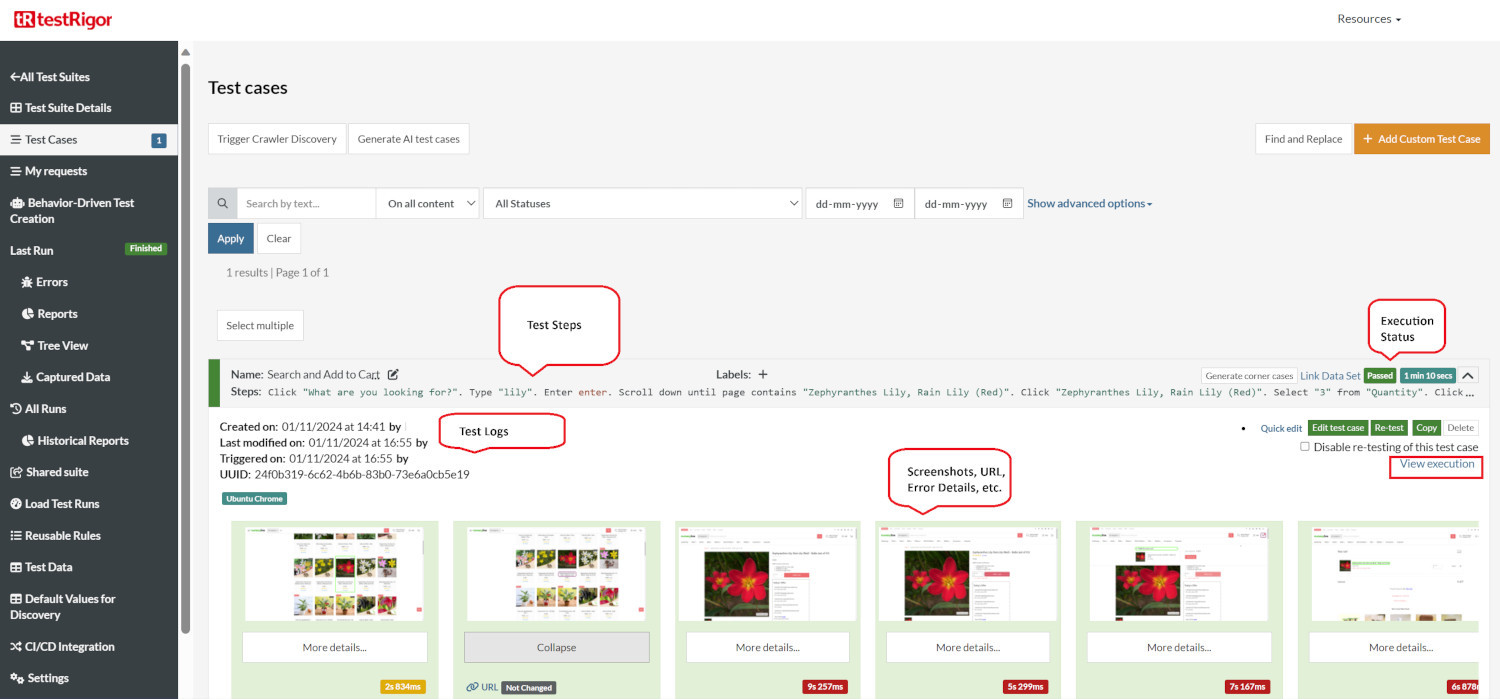The width and height of the screenshot is (1500, 699).
Task: Collapse test case with chevron up button
Action: click(1468, 375)
